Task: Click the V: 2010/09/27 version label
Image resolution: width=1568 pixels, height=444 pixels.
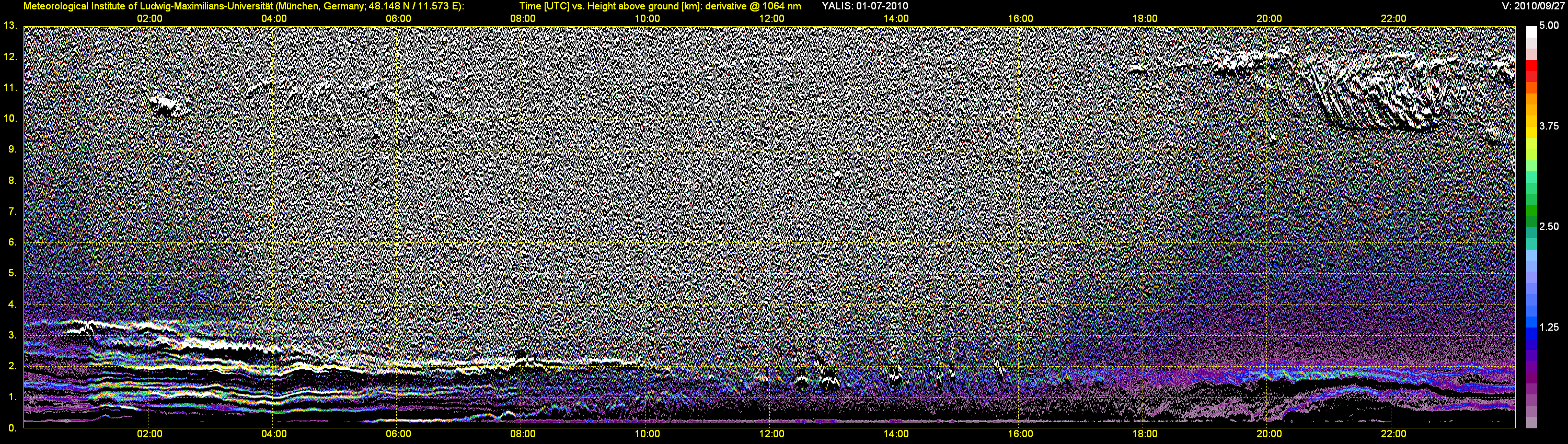Action: (1532, 6)
